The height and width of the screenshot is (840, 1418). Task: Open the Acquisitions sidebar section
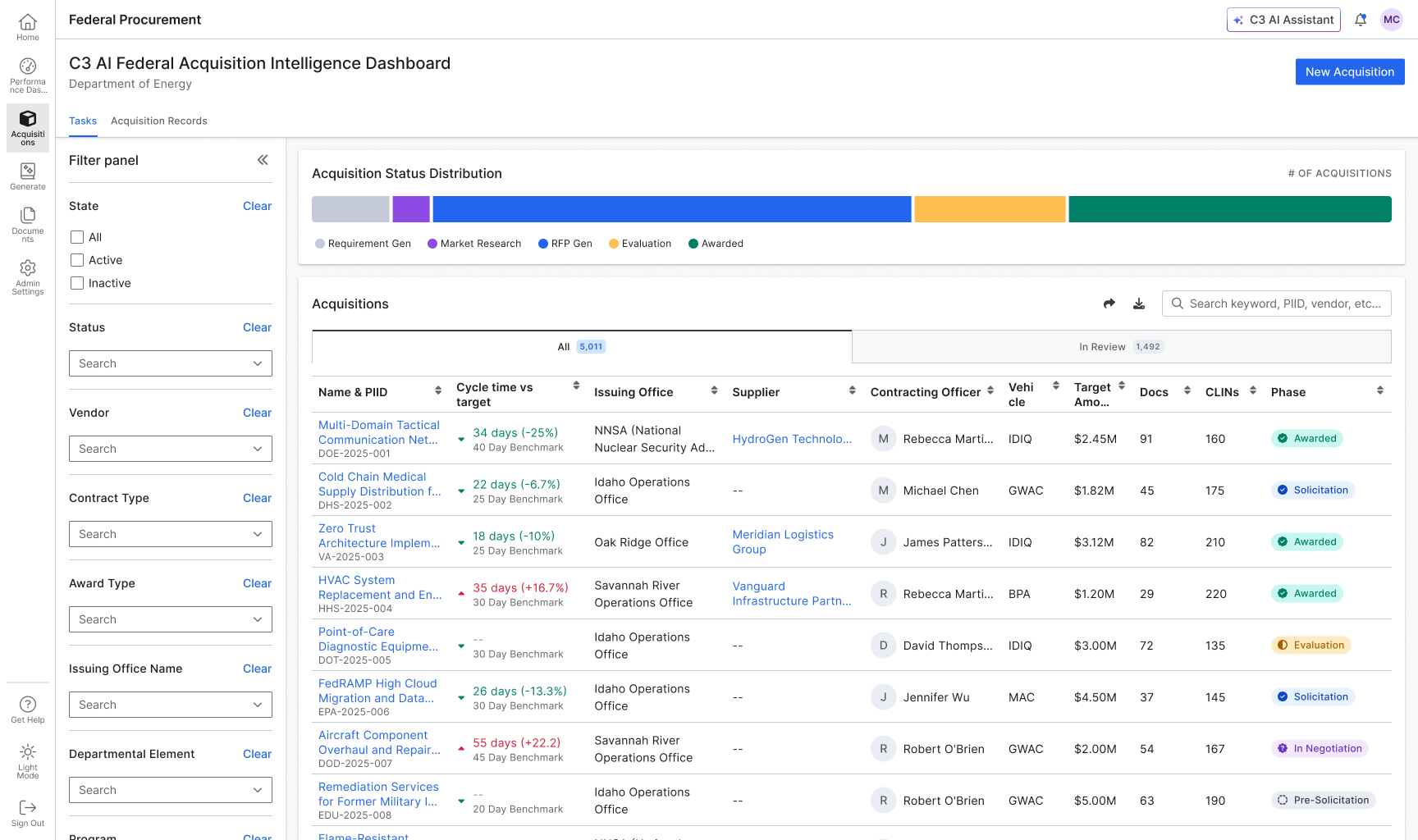coord(28,128)
